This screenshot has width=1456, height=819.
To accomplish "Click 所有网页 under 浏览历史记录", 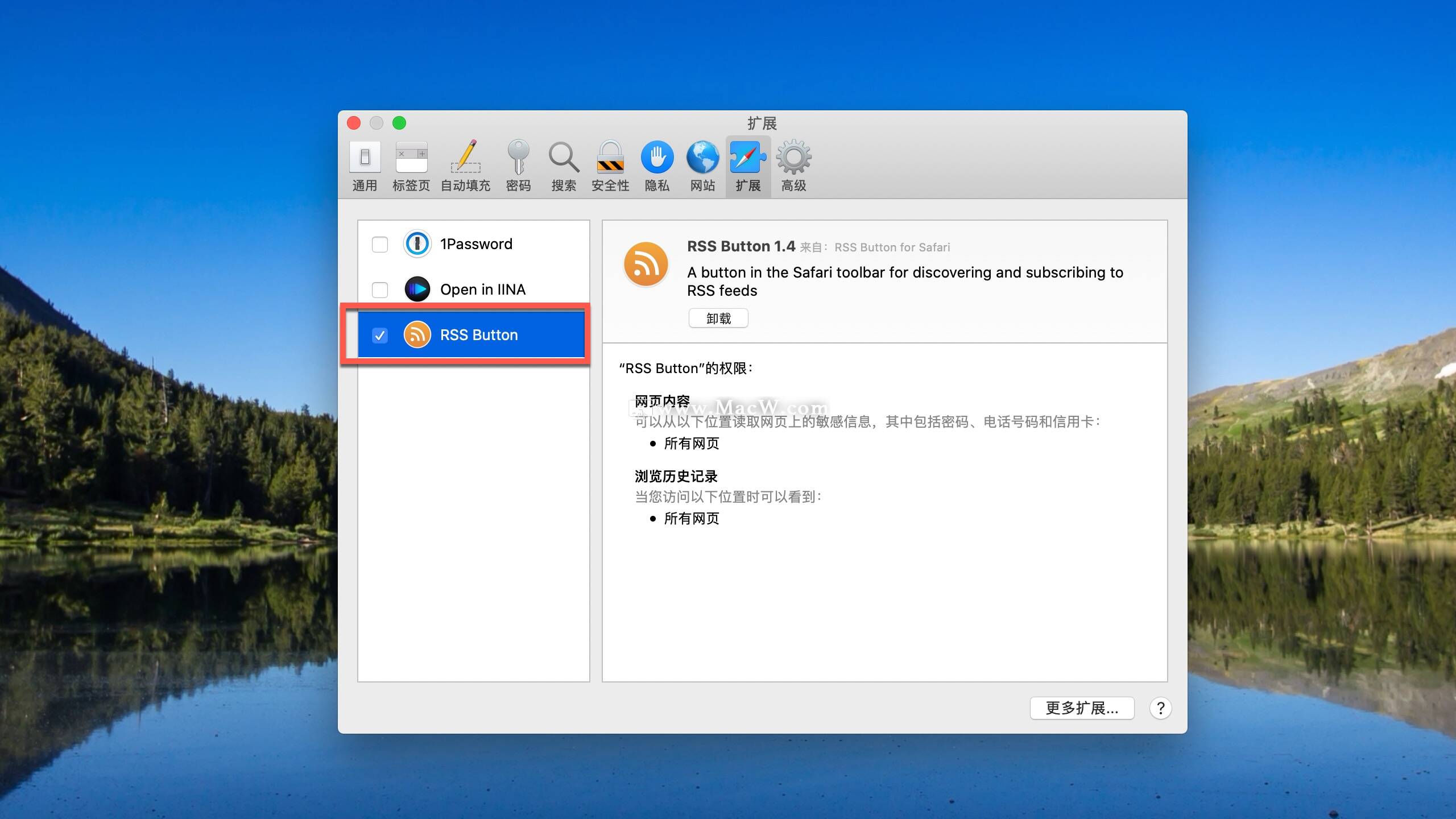I will coord(692,519).
